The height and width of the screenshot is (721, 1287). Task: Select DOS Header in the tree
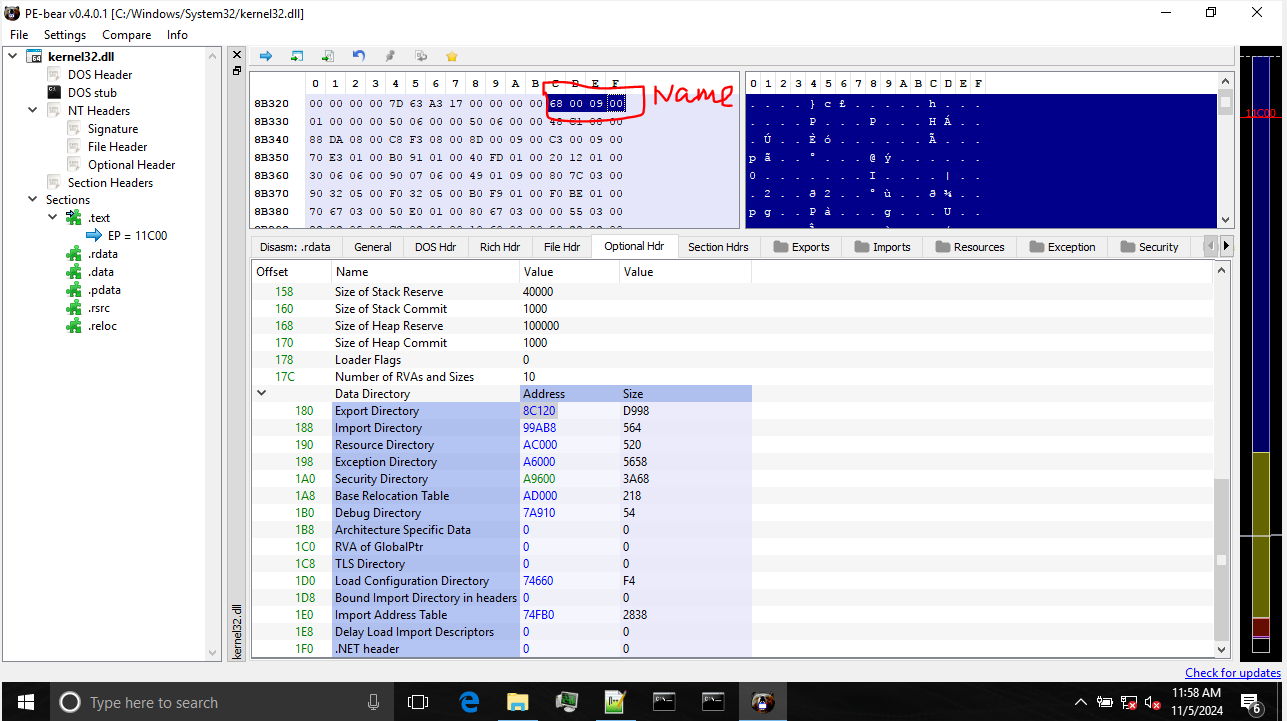click(100, 75)
